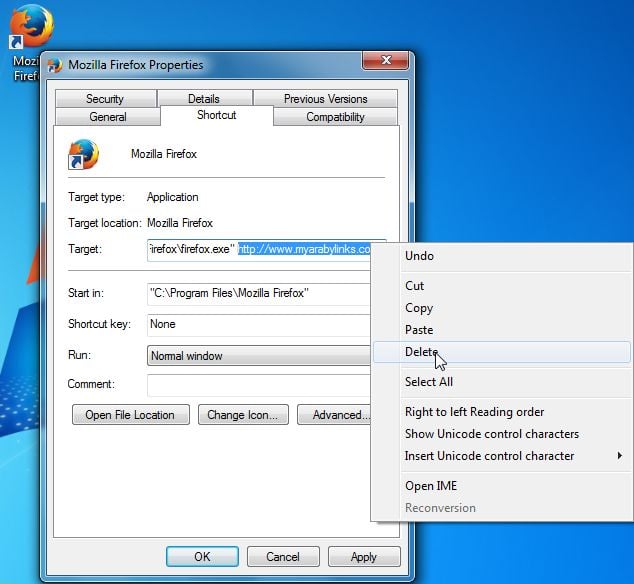This screenshot has height=584, width=634.
Task: Click the Advanced button
Action: [x=334, y=415]
